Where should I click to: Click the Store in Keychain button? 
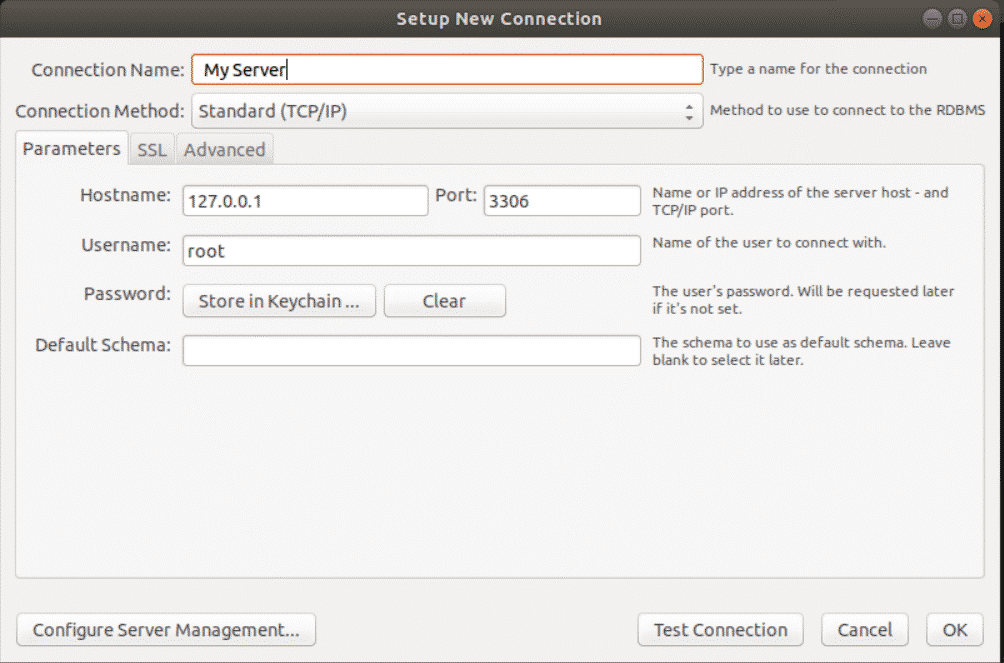click(x=278, y=301)
